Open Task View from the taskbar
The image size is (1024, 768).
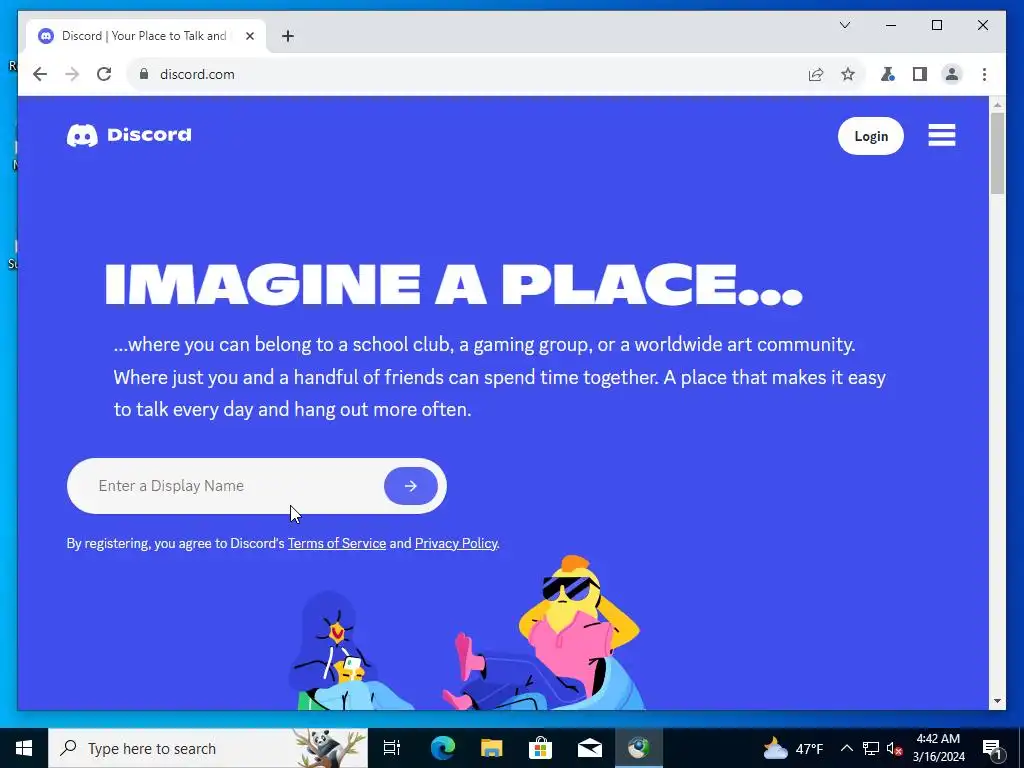tap(392, 748)
